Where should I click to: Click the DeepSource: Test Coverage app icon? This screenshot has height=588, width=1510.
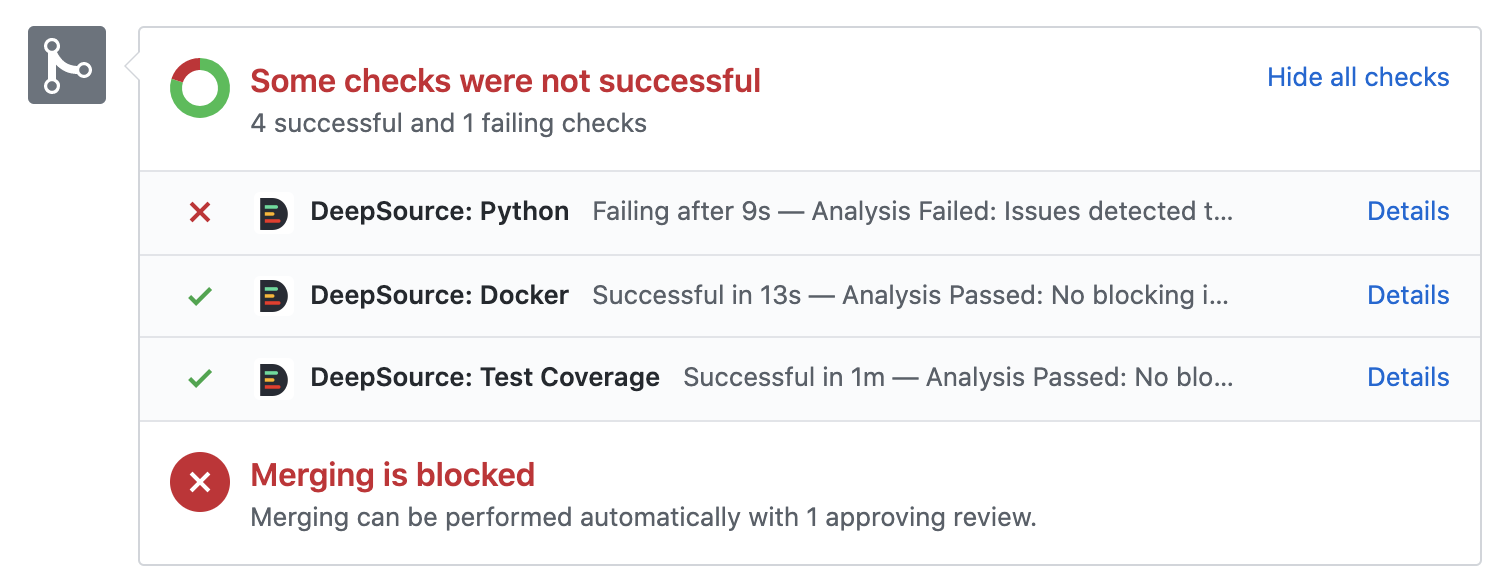coord(274,378)
